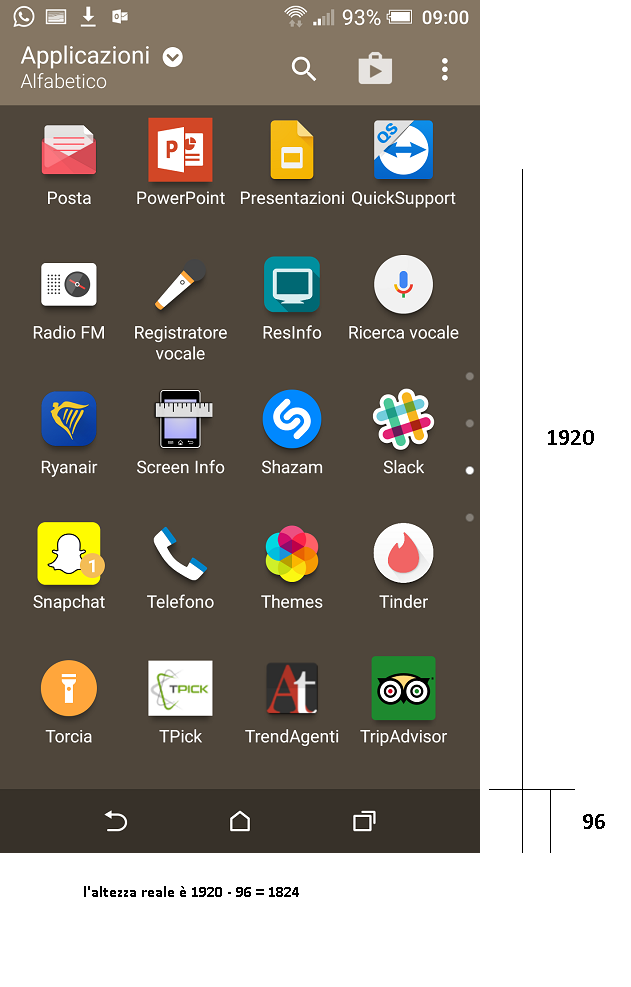The image size is (631, 987).
Task: Open the three-dot overflow menu
Action: (x=445, y=69)
